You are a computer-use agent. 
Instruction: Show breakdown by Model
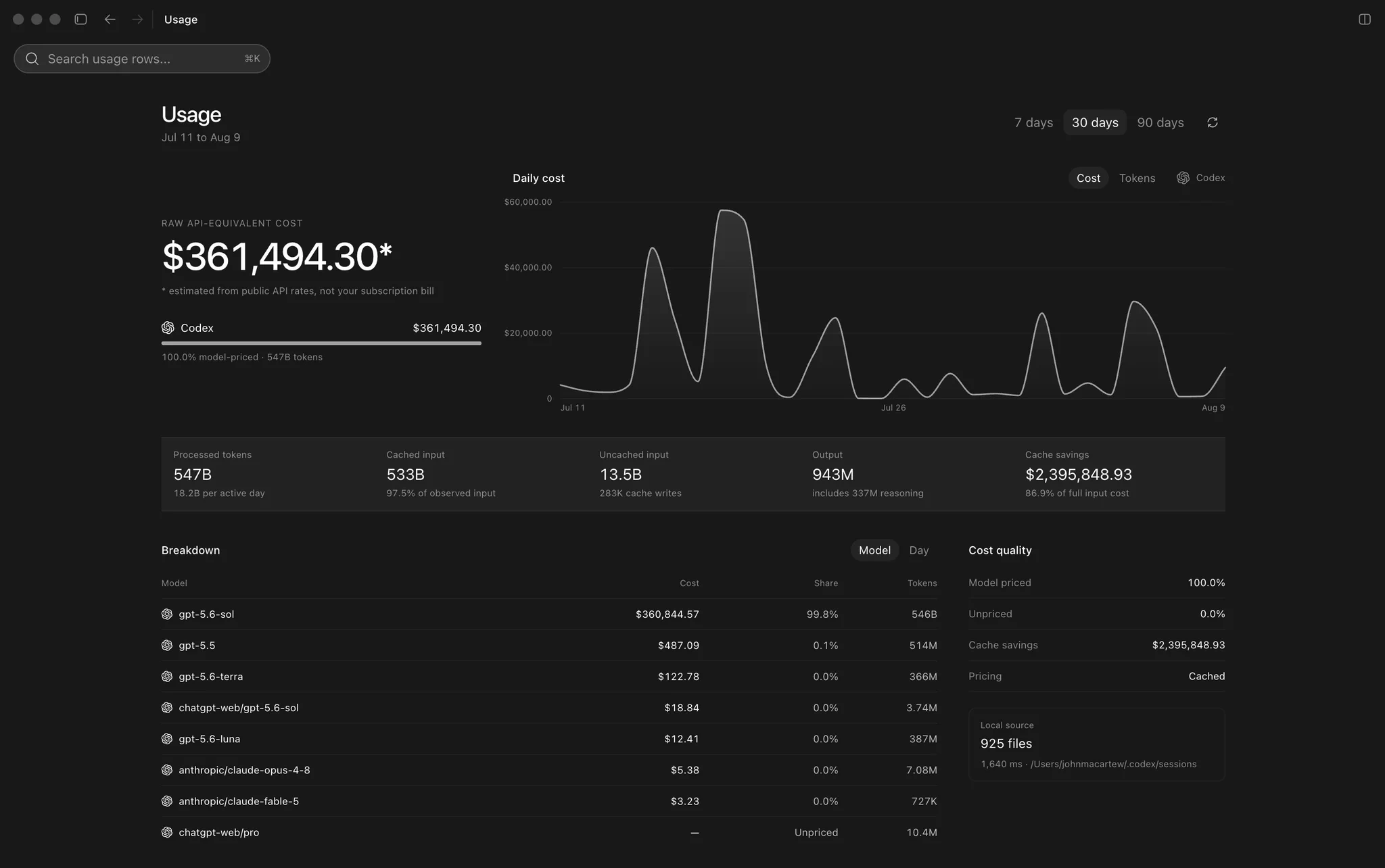(874, 550)
